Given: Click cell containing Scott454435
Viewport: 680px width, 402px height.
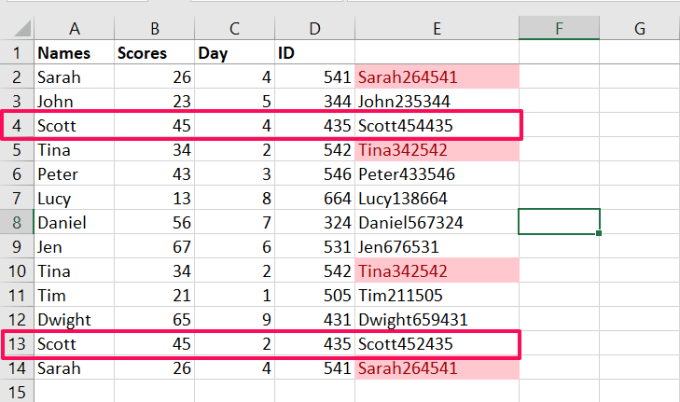Looking at the screenshot, I should [x=437, y=126].
